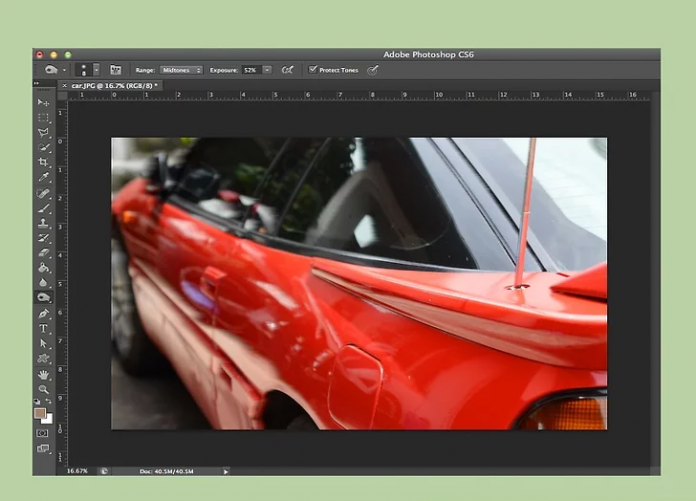Viewport: 696px width, 501px height.
Task: Toggle Quick Mask mode
Action: point(43,433)
